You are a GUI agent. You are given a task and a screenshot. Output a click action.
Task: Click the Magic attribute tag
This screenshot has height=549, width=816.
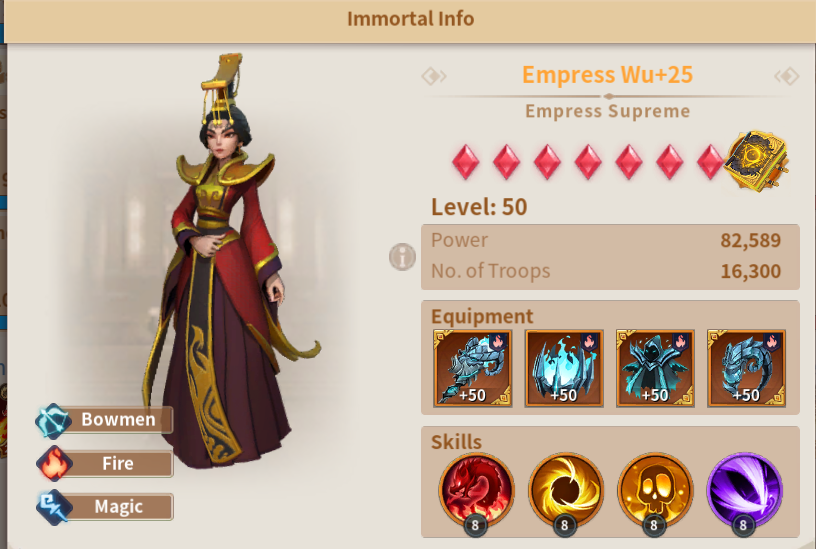click(118, 506)
